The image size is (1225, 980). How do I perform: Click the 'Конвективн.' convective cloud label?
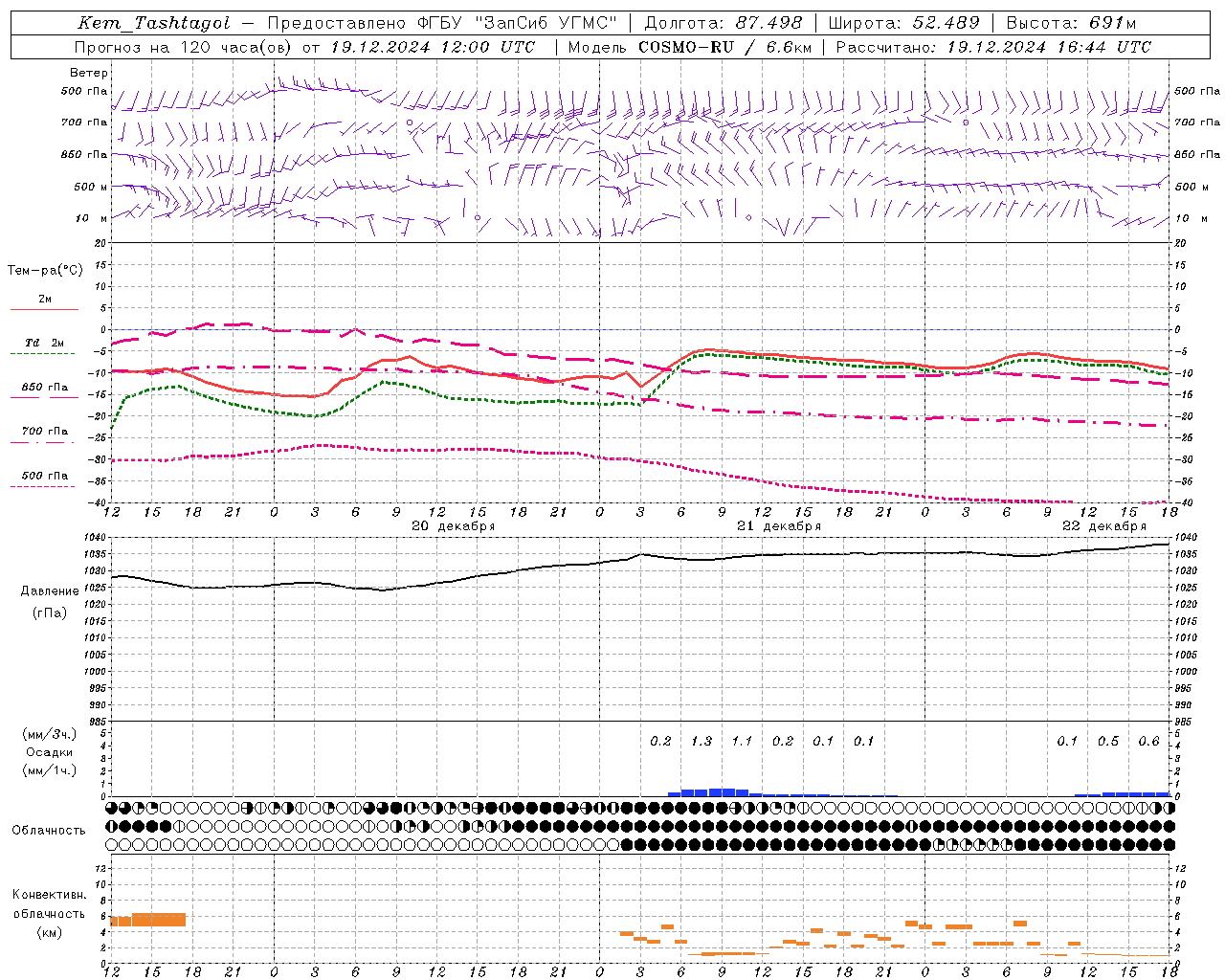(x=50, y=895)
